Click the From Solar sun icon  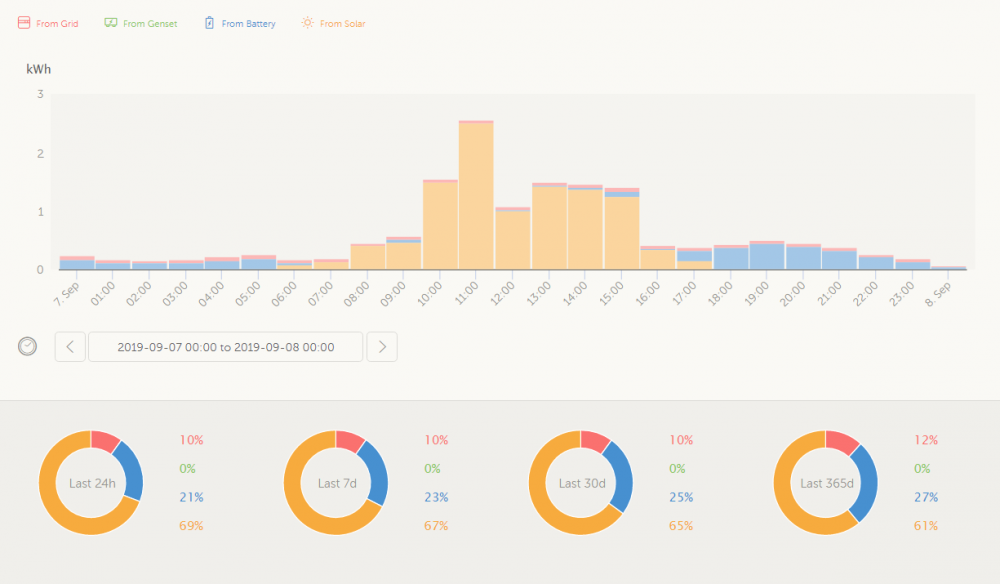coord(307,23)
